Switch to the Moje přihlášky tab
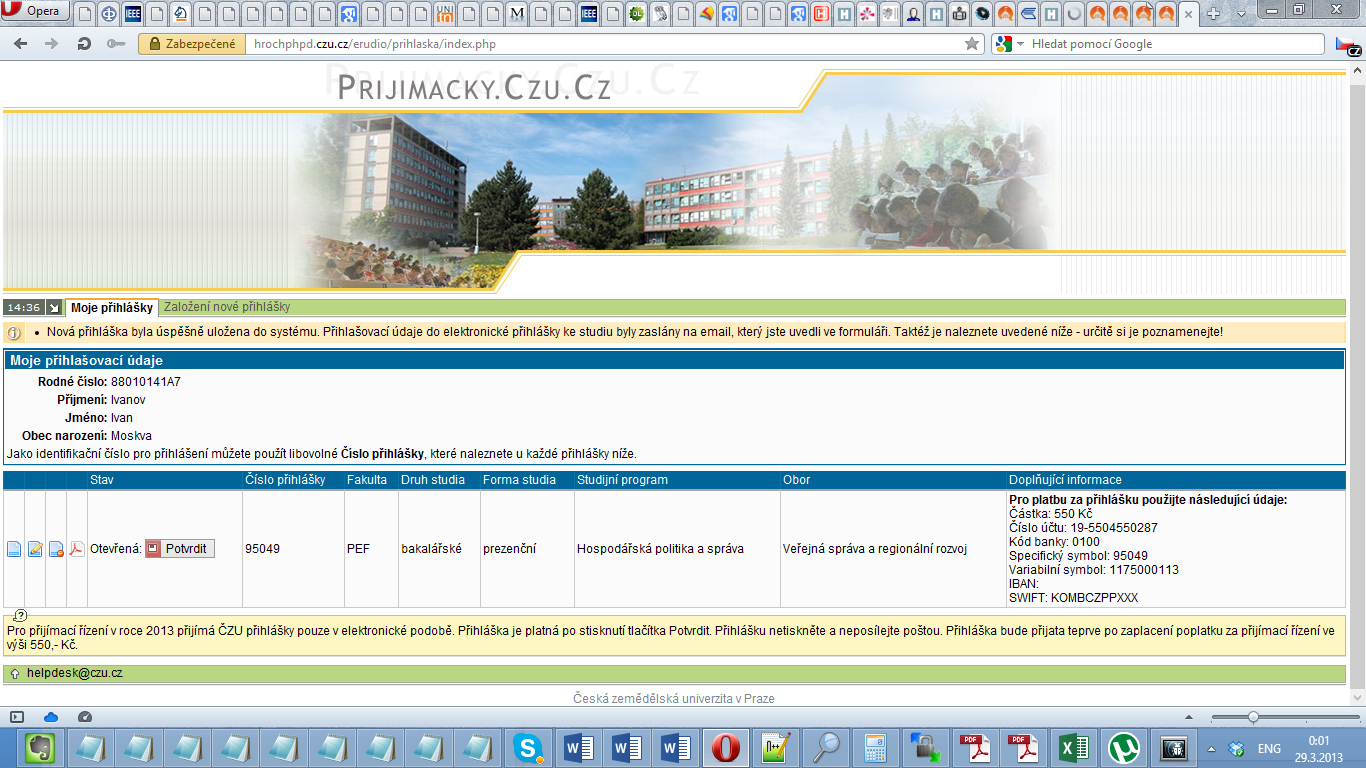 [x=111, y=307]
